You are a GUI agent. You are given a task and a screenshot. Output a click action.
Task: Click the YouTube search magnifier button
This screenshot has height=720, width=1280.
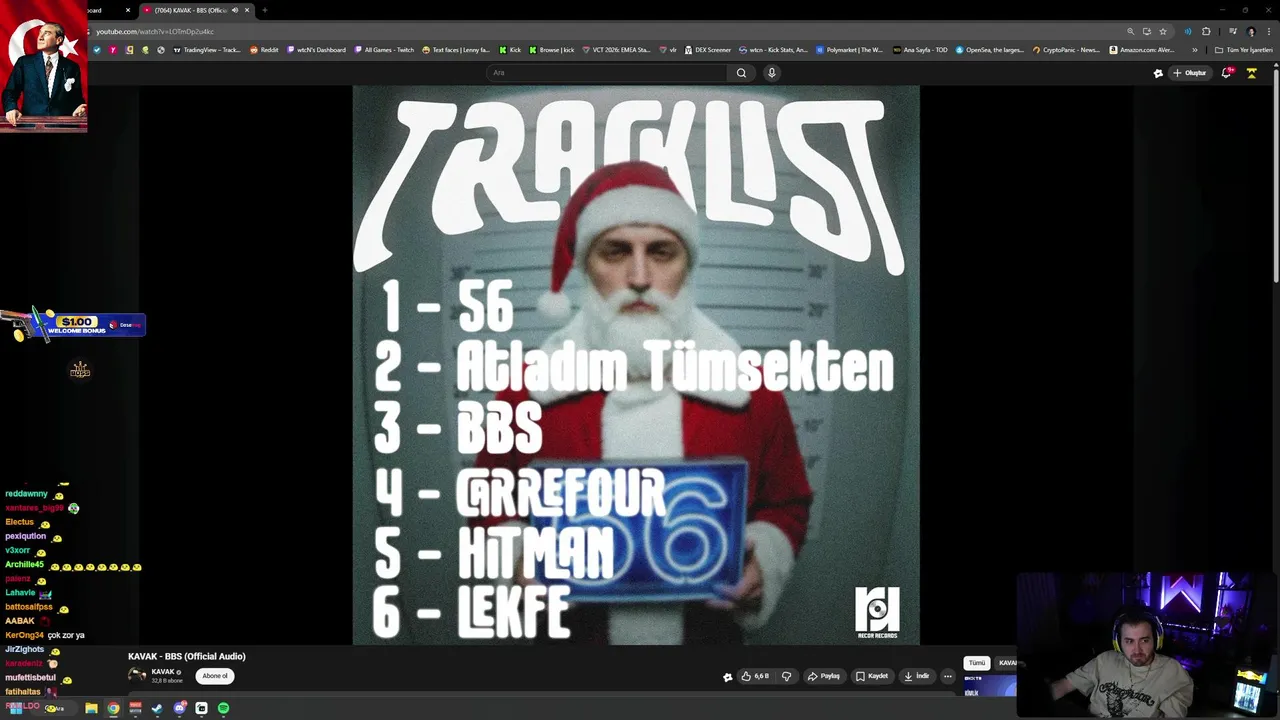(741, 72)
